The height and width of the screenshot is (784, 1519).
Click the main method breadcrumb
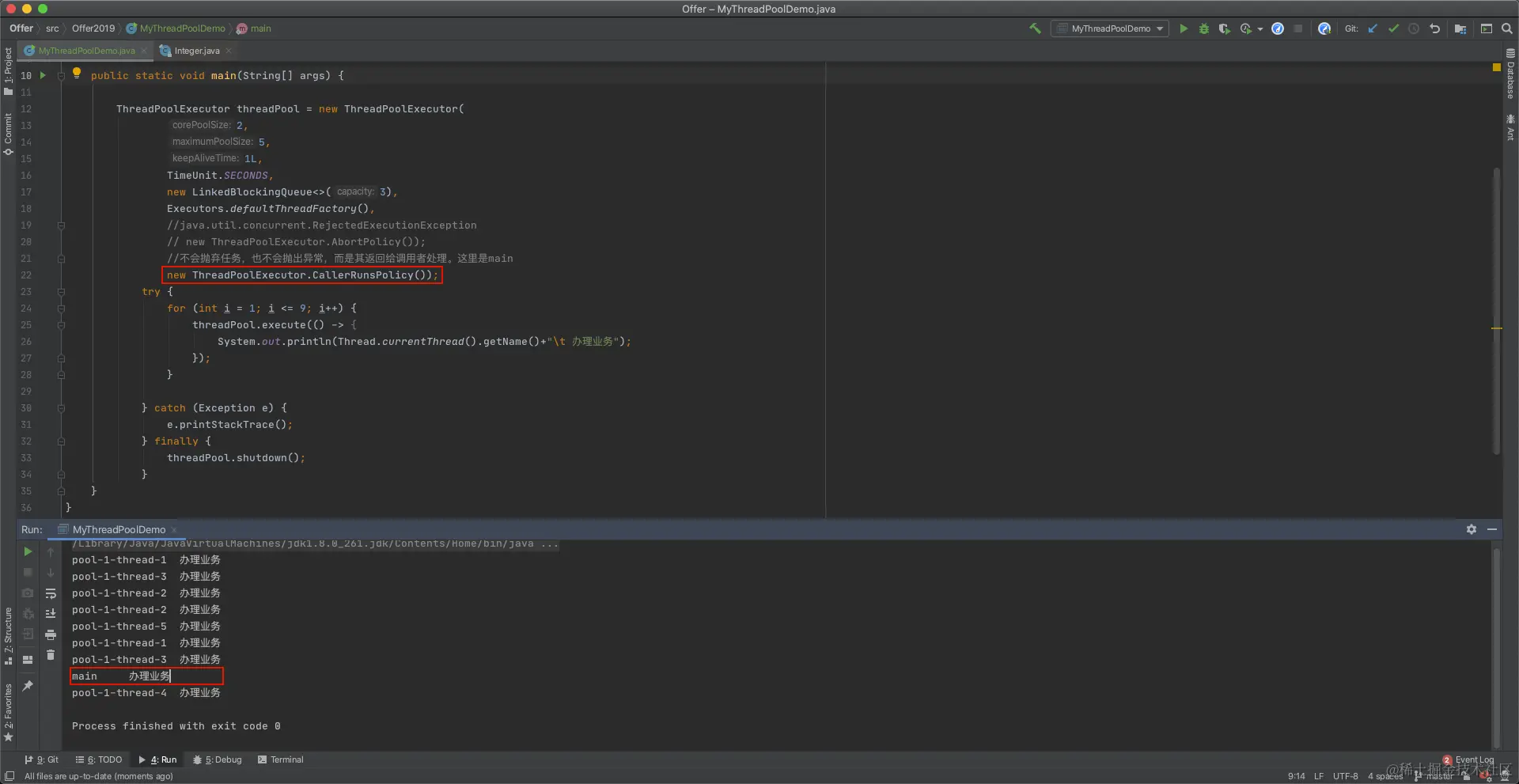tap(254, 28)
